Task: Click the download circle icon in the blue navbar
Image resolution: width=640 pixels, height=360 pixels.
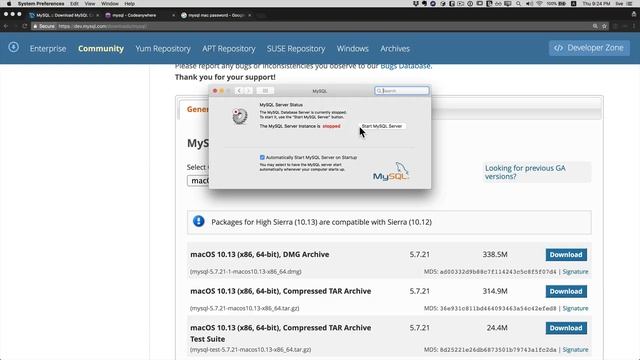Action: point(13,47)
